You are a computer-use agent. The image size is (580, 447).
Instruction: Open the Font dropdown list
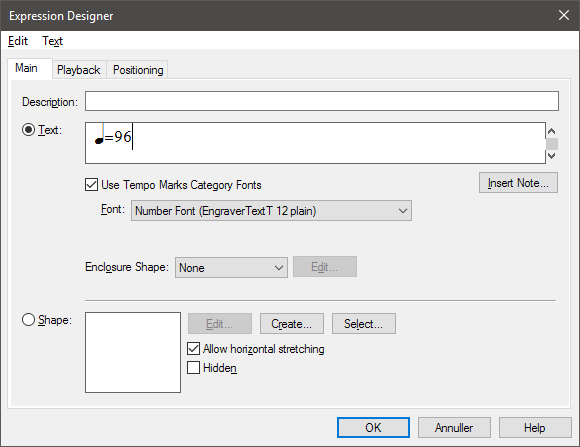point(271,211)
